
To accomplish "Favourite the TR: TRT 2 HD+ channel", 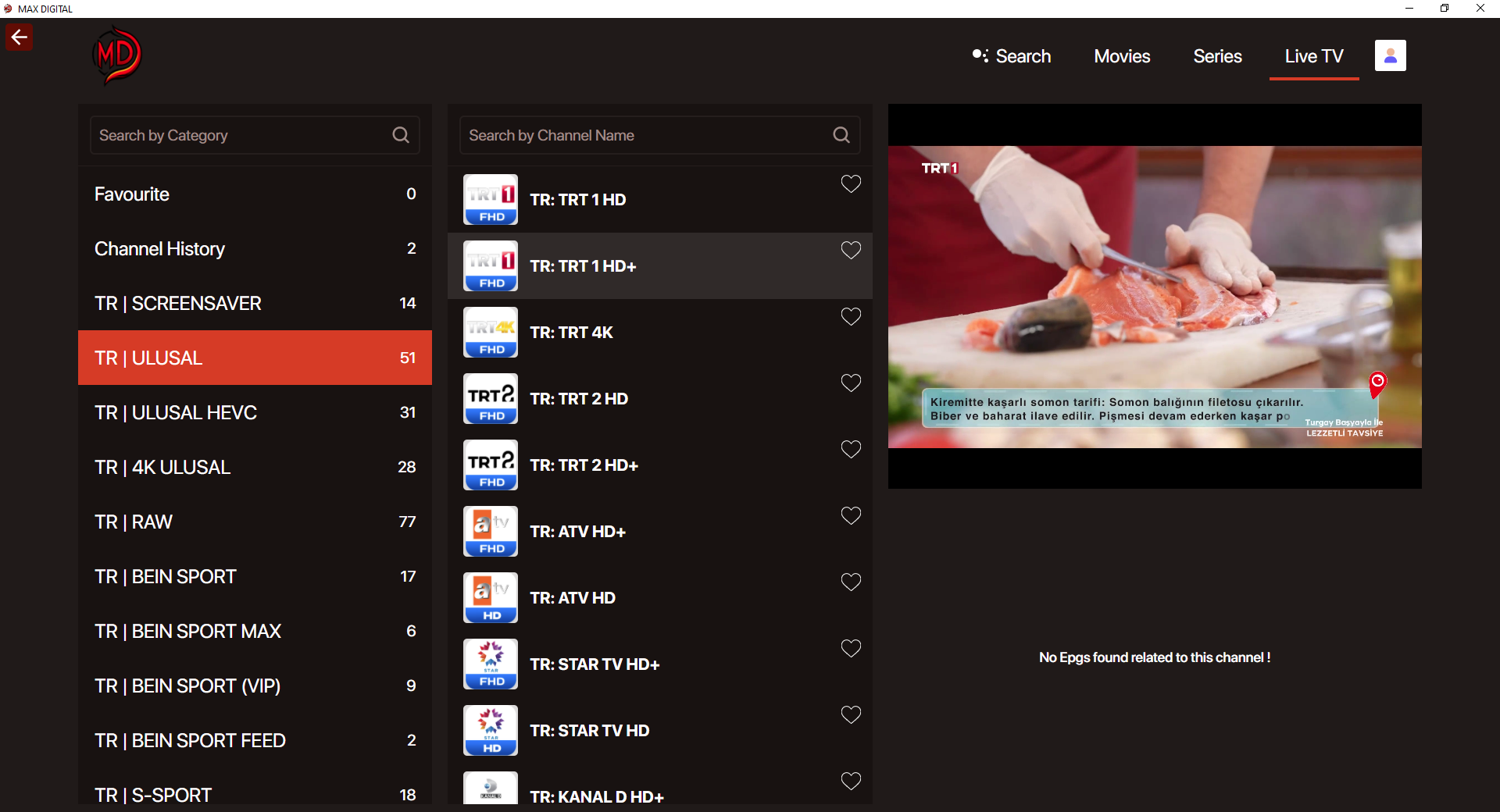I will click(x=851, y=450).
